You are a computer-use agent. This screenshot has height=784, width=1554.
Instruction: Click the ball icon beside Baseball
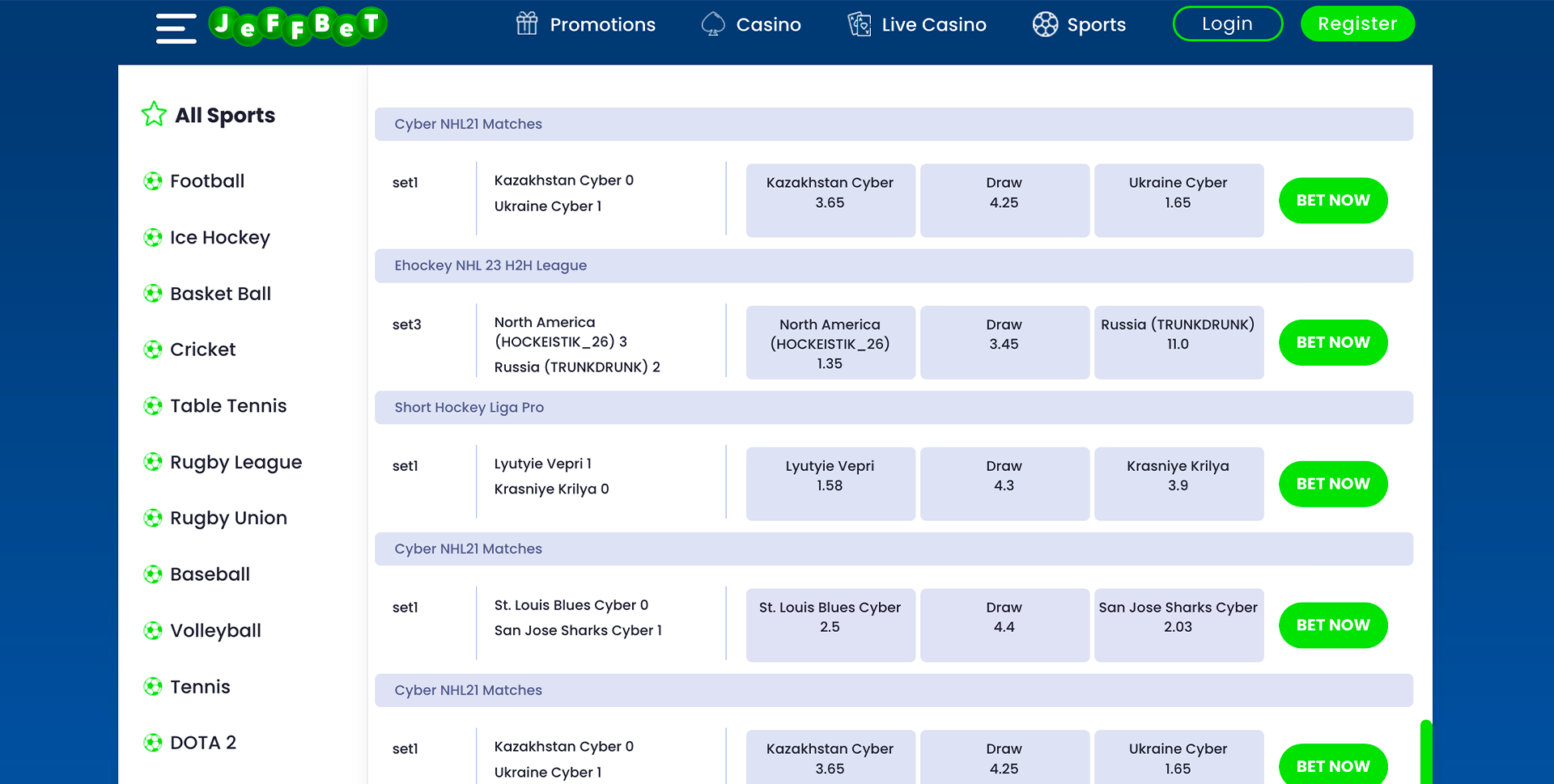point(153,574)
